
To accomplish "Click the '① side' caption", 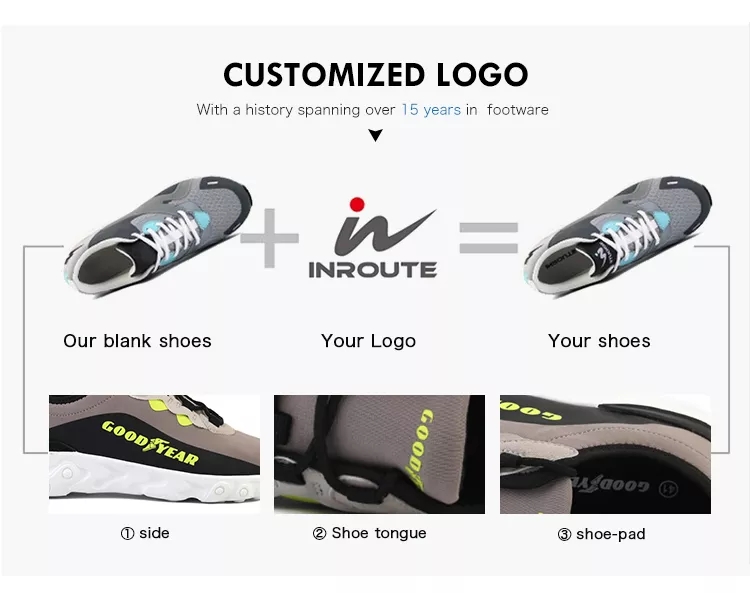I will 145,533.
